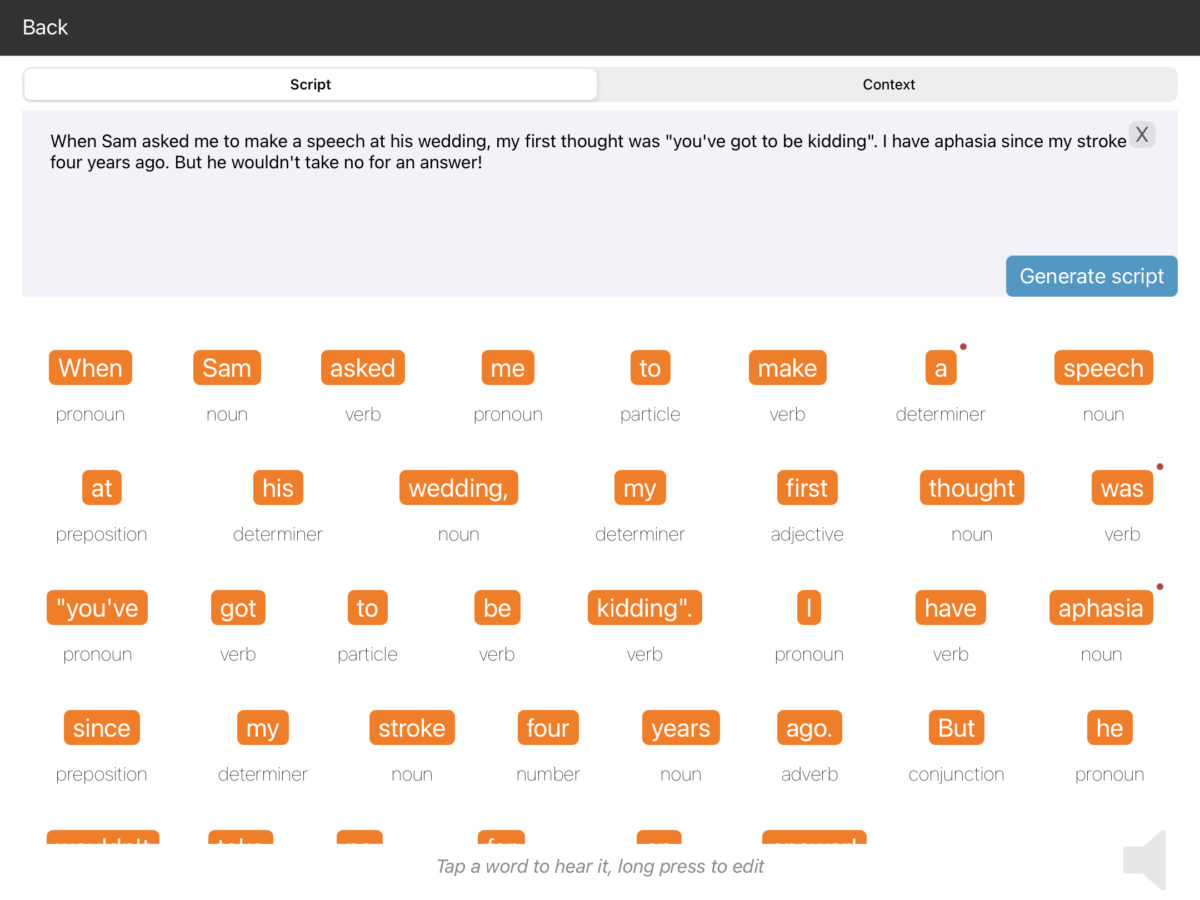Hear the word "first"

806,488
